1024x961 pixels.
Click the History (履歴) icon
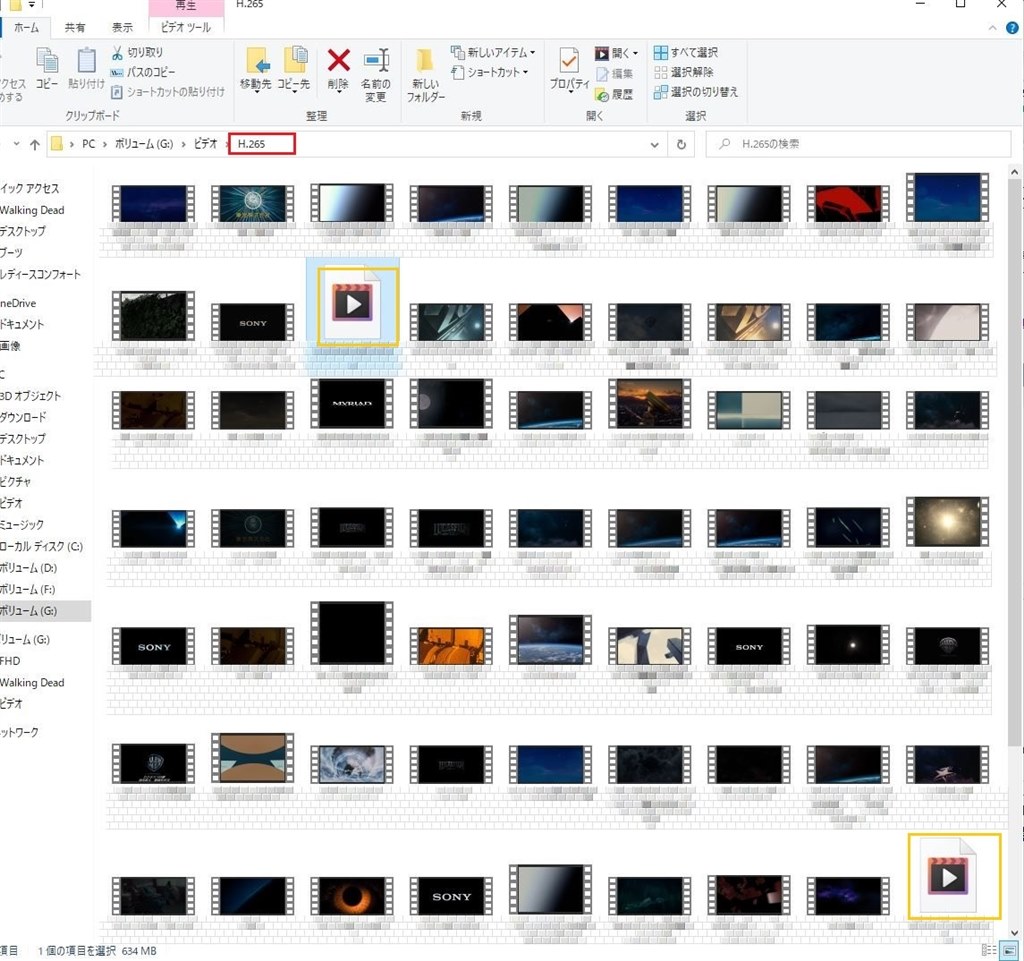pos(602,95)
